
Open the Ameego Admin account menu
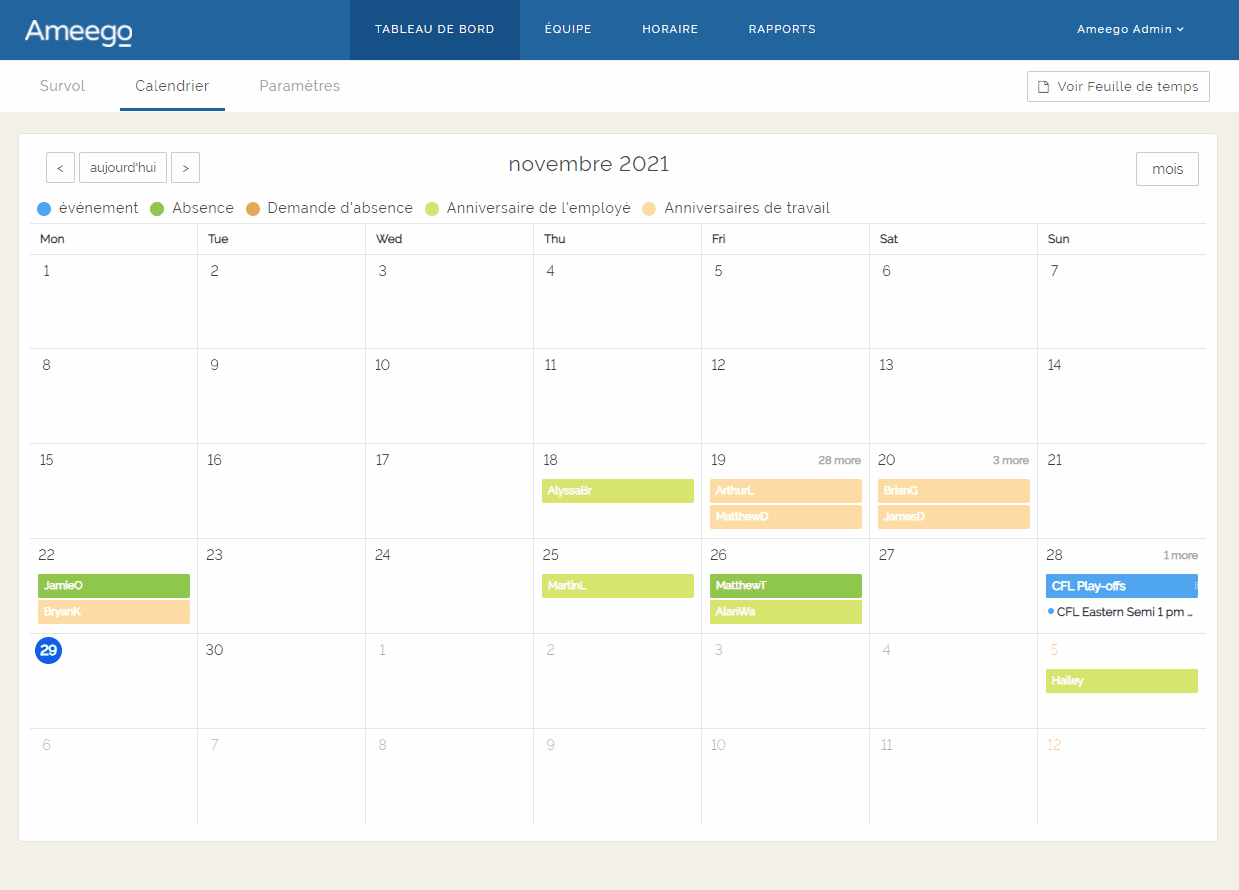point(1130,29)
